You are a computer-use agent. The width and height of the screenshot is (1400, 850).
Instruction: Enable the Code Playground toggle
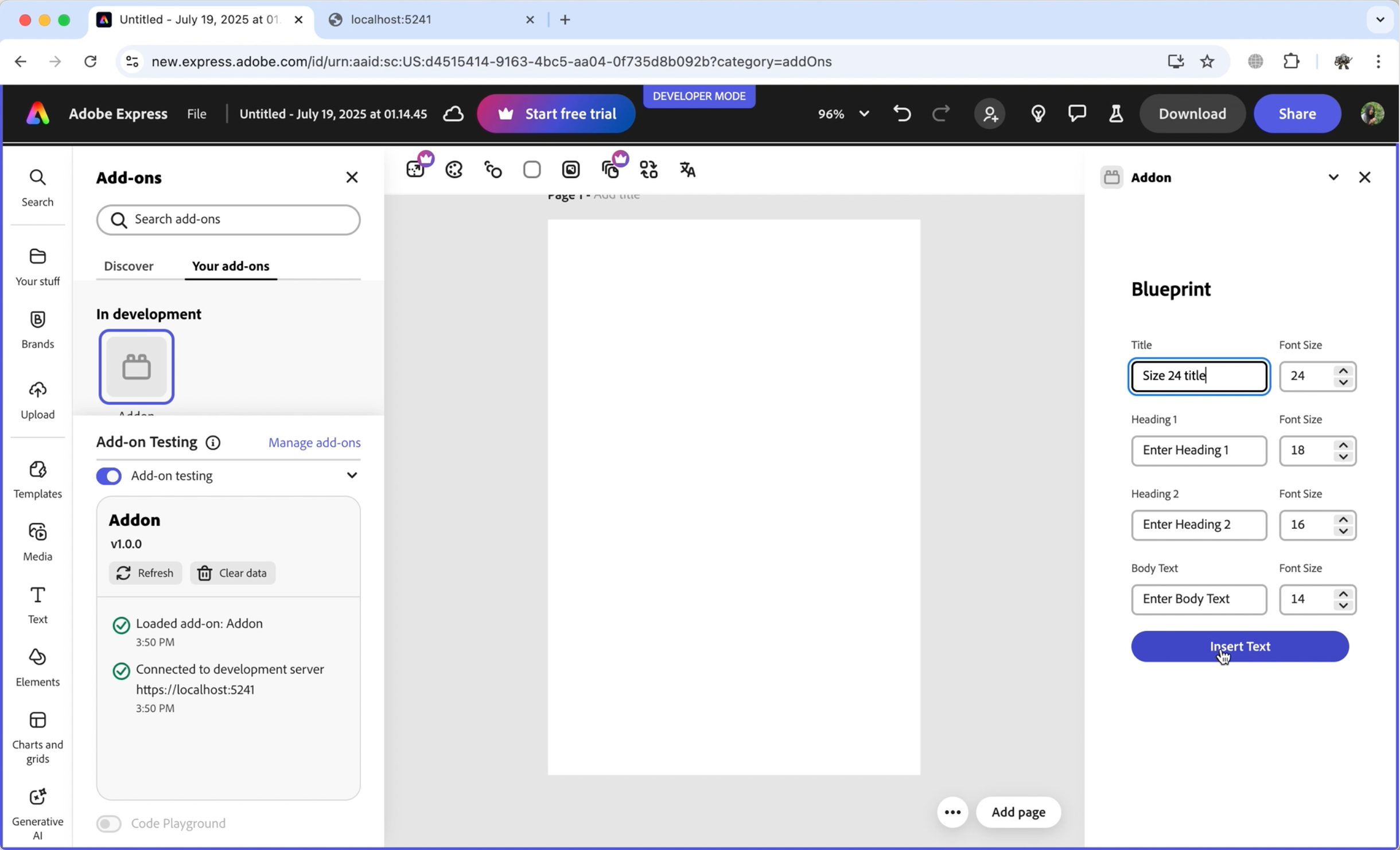[x=108, y=824]
